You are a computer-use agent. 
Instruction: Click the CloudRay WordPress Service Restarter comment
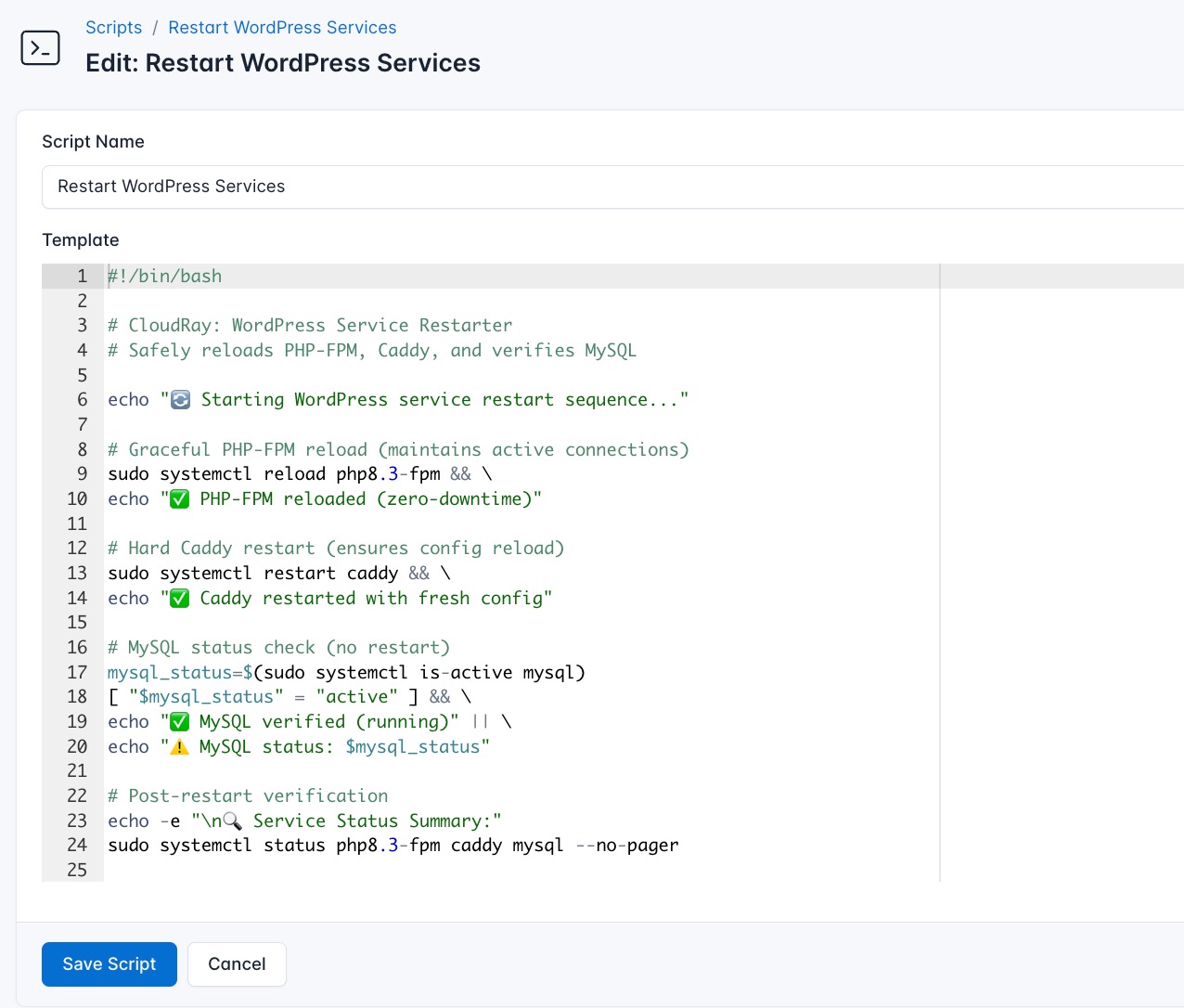309,325
